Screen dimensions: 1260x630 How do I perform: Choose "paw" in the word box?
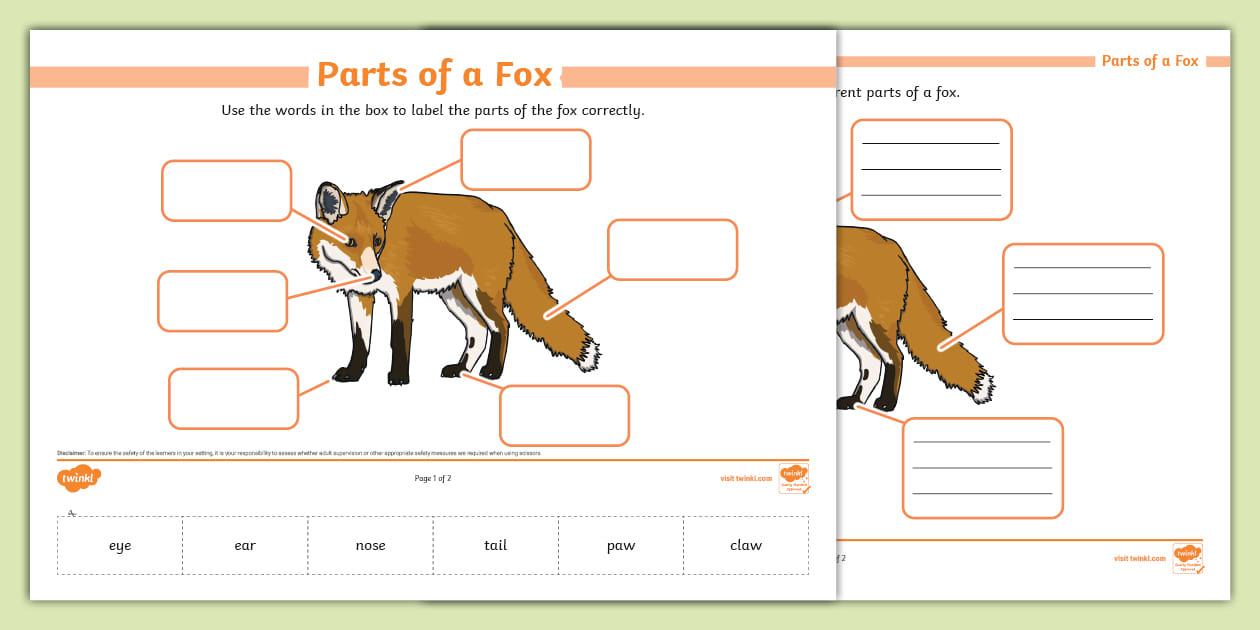(x=621, y=545)
